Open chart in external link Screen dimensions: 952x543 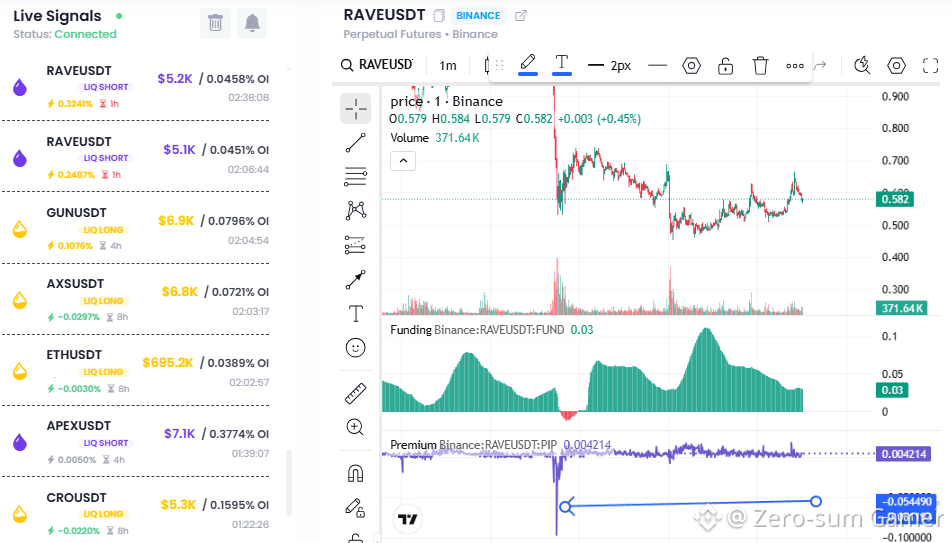[520, 16]
